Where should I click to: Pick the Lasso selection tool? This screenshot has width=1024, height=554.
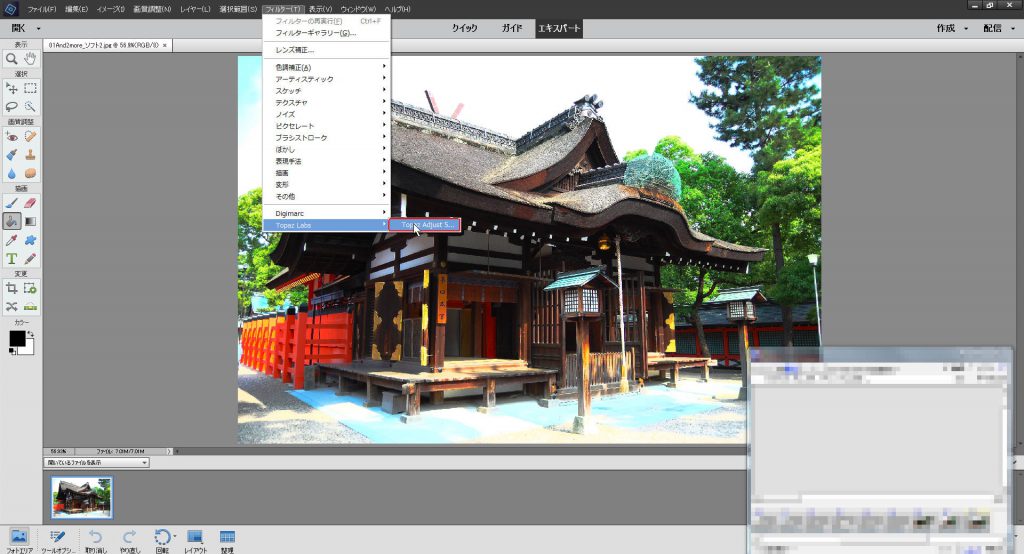tap(12, 105)
